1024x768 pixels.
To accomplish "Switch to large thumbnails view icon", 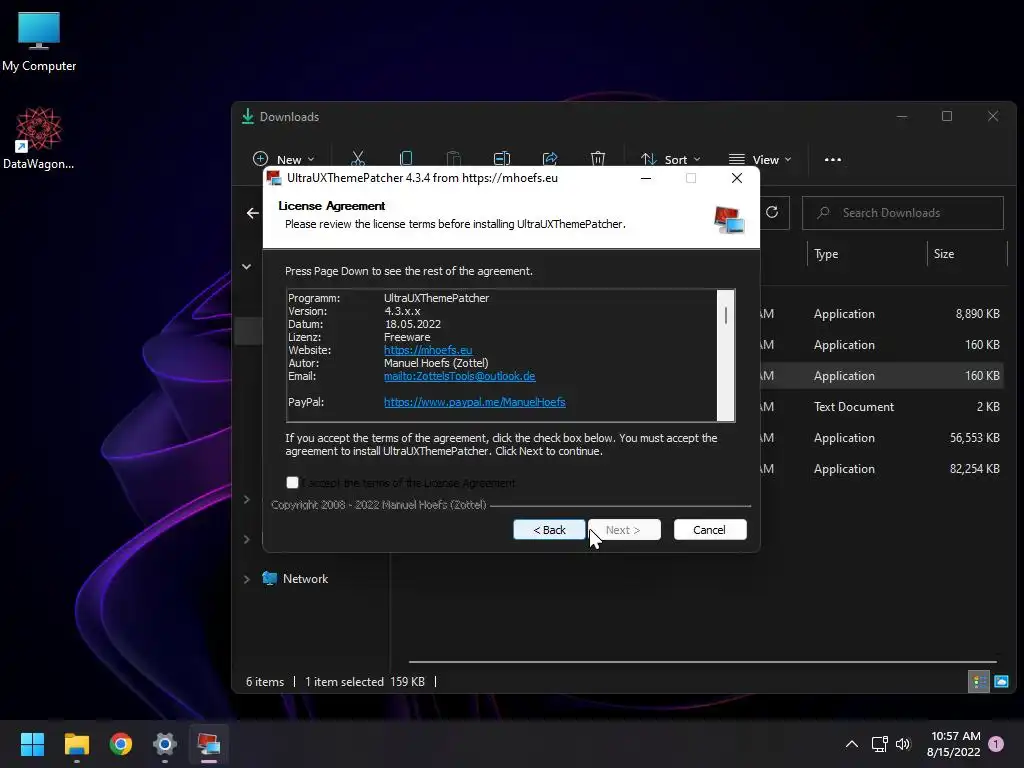I will (x=1001, y=682).
